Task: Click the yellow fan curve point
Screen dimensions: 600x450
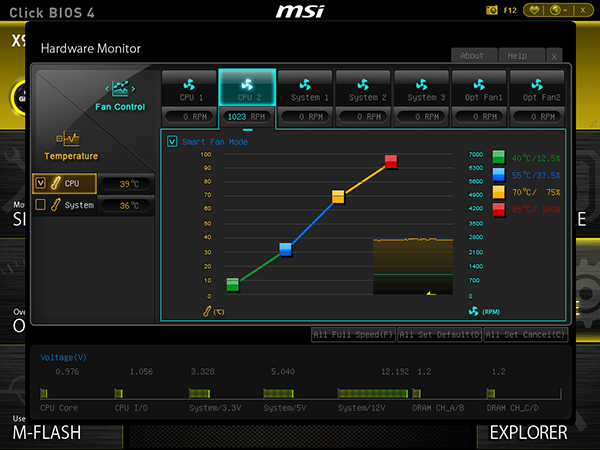Action: coord(338,197)
